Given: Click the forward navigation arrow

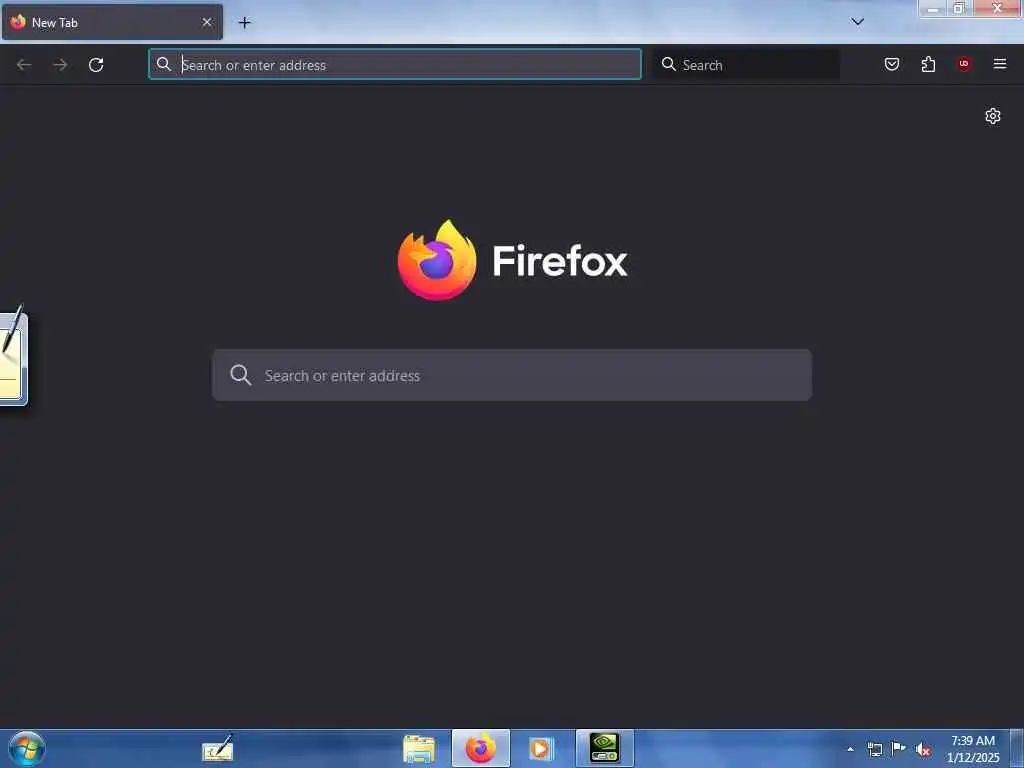Looking at the screenshot, I should [60, 65].
